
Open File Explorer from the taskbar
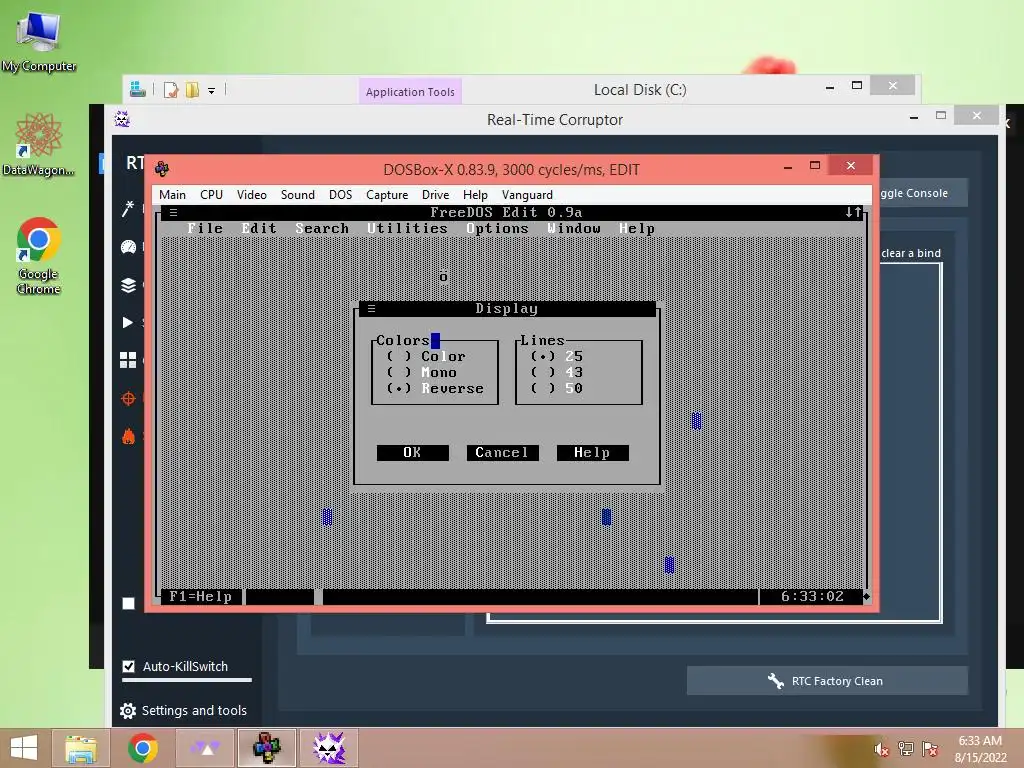point(81,748)
